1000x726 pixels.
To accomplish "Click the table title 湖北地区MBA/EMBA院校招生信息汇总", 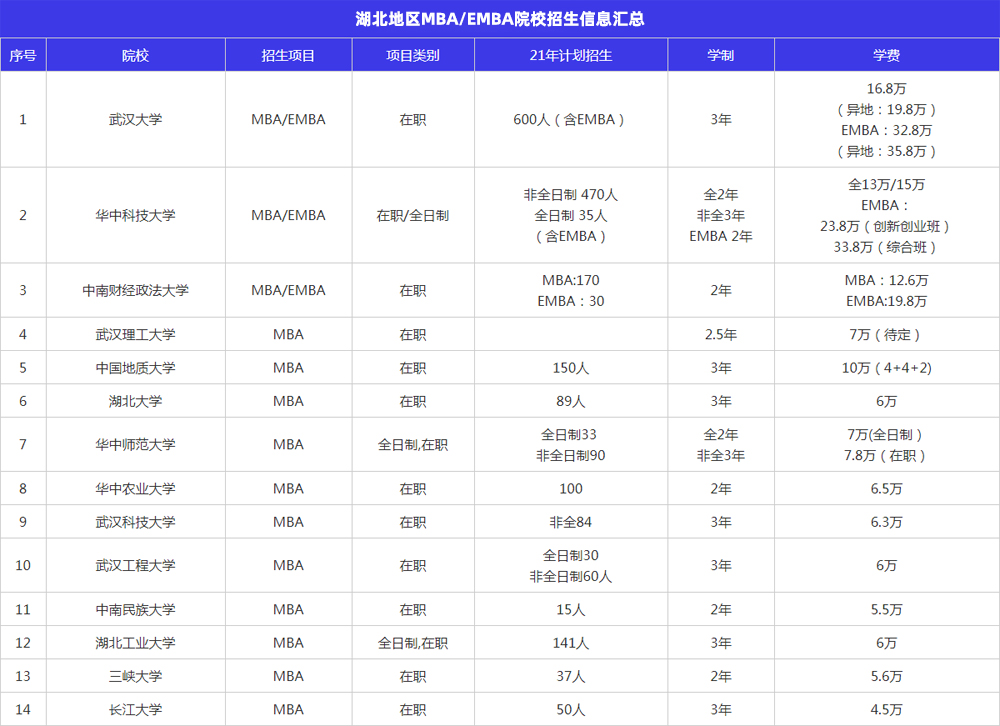I will point(499,19).
